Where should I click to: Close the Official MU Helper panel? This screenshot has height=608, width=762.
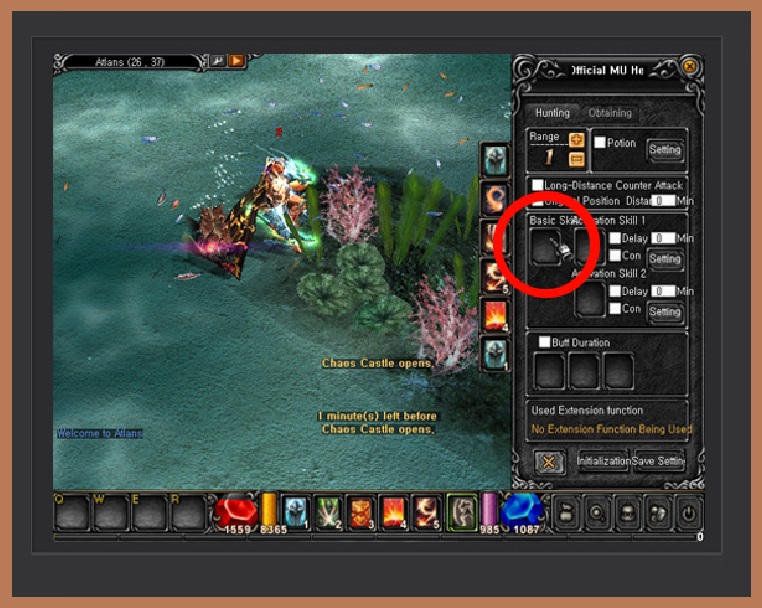pyautogui.click(x=690, y=66)
